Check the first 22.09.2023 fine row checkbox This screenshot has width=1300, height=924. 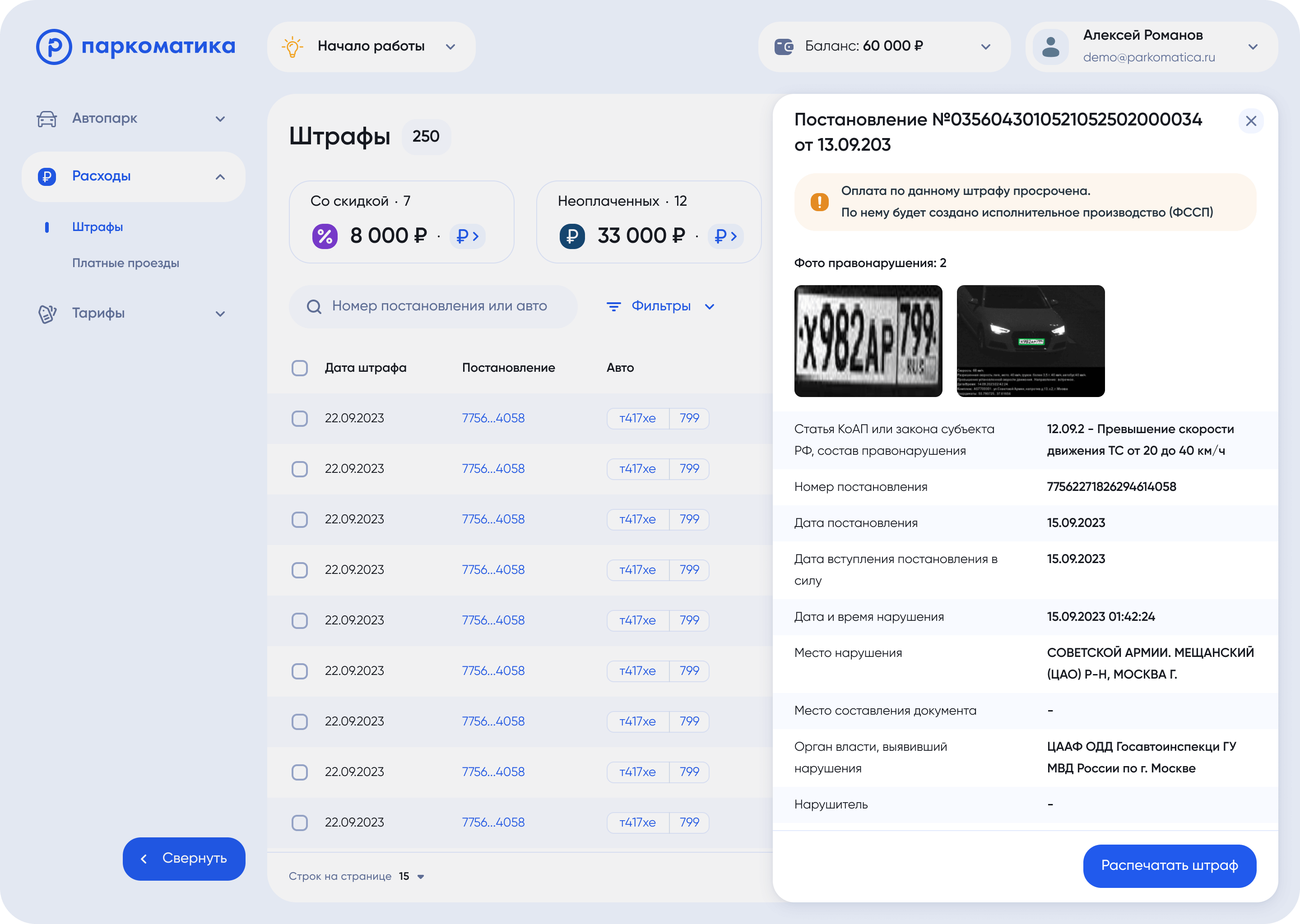[x=299, y=419]
